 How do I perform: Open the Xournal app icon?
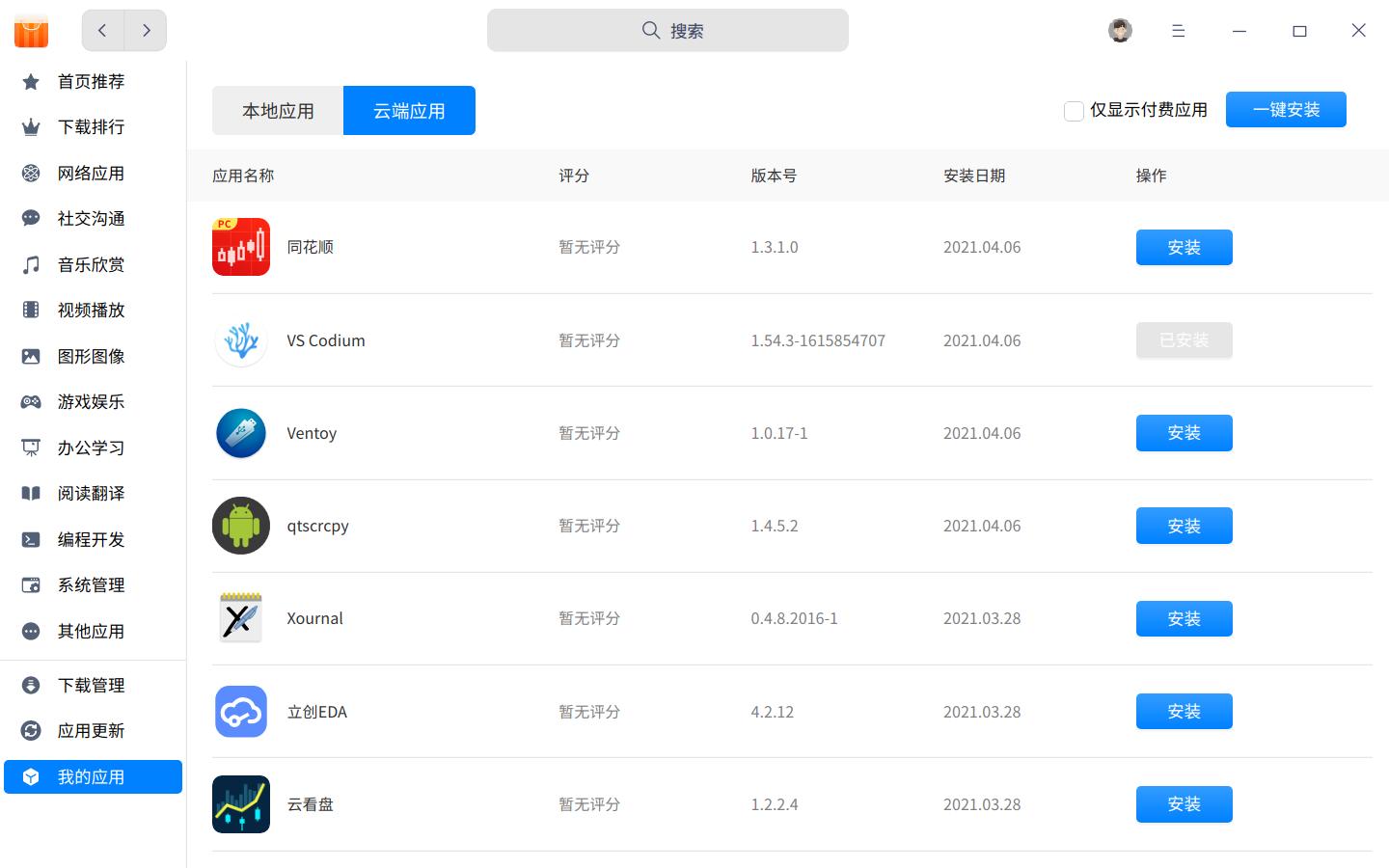[x=241, y=618]
